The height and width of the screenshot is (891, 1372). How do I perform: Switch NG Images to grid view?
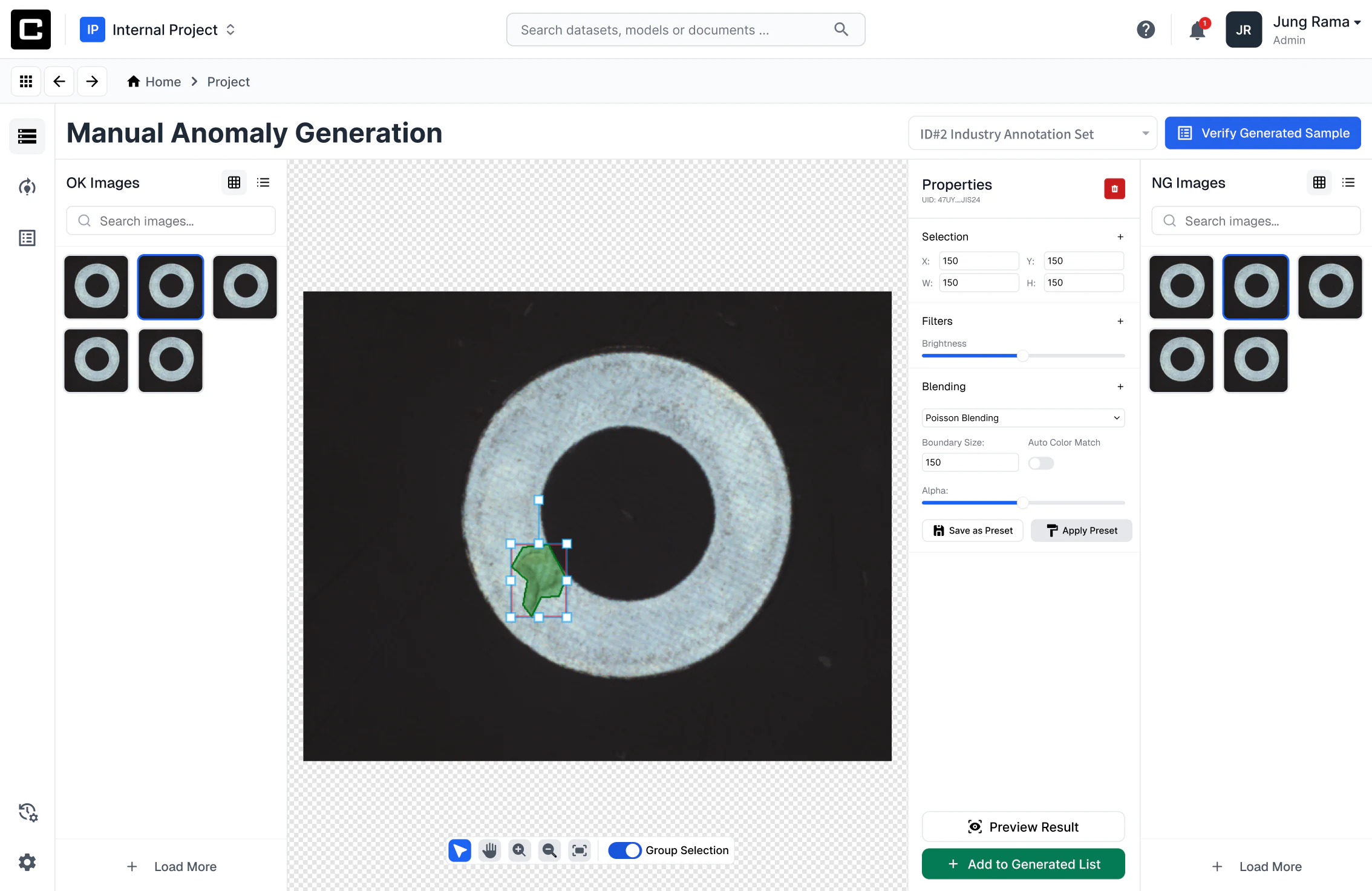pos(1319,183)
